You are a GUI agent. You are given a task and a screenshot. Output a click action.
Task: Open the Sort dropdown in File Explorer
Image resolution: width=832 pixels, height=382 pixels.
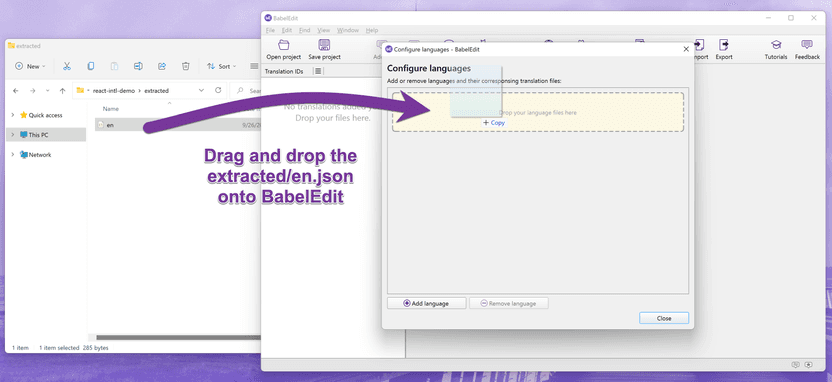coord(221,66)
